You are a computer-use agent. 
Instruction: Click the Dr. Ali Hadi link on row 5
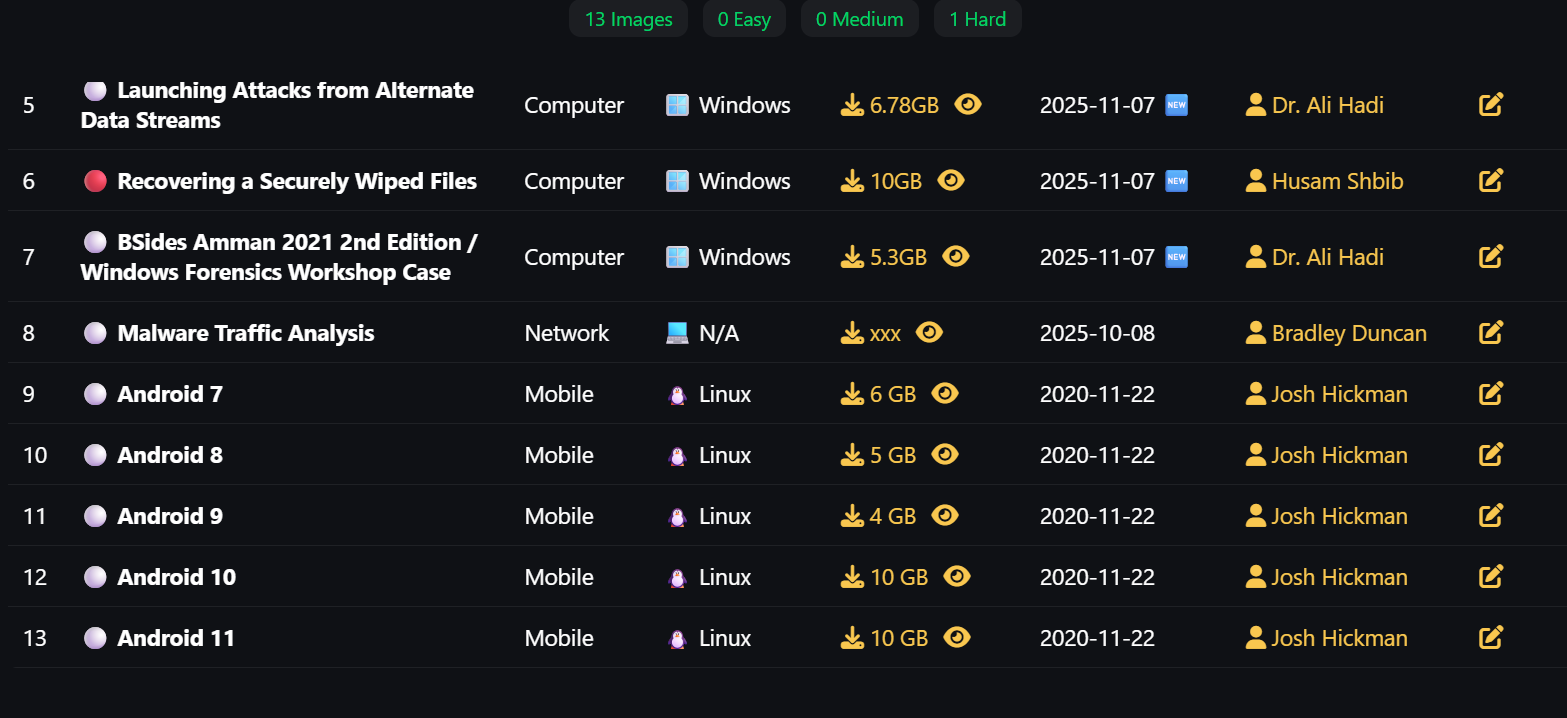1327,104
